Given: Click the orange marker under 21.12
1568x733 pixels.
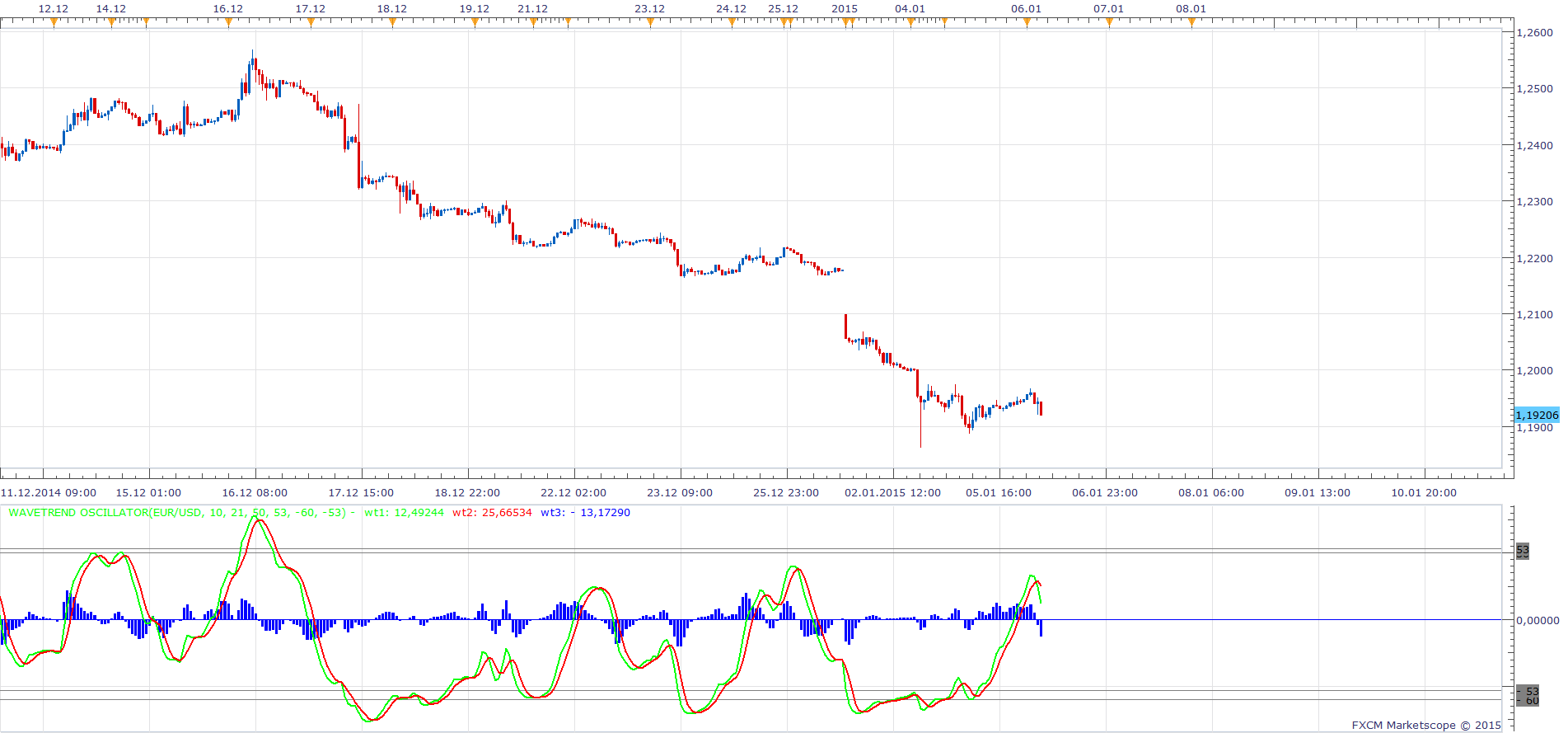Looking at the screenshot, I should (533, 23).
